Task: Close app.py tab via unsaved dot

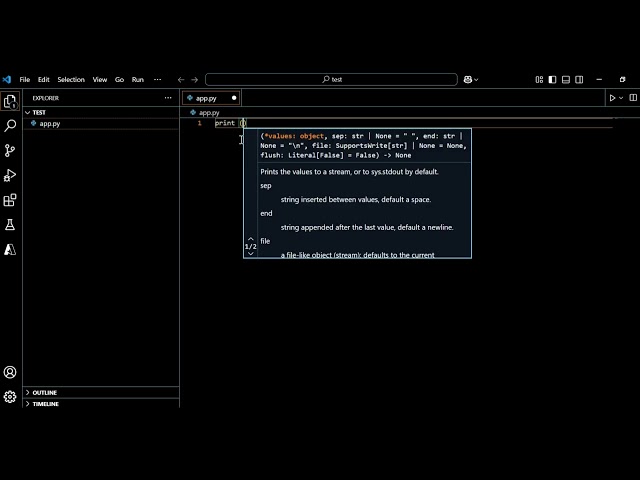Action: click(234, 98)
